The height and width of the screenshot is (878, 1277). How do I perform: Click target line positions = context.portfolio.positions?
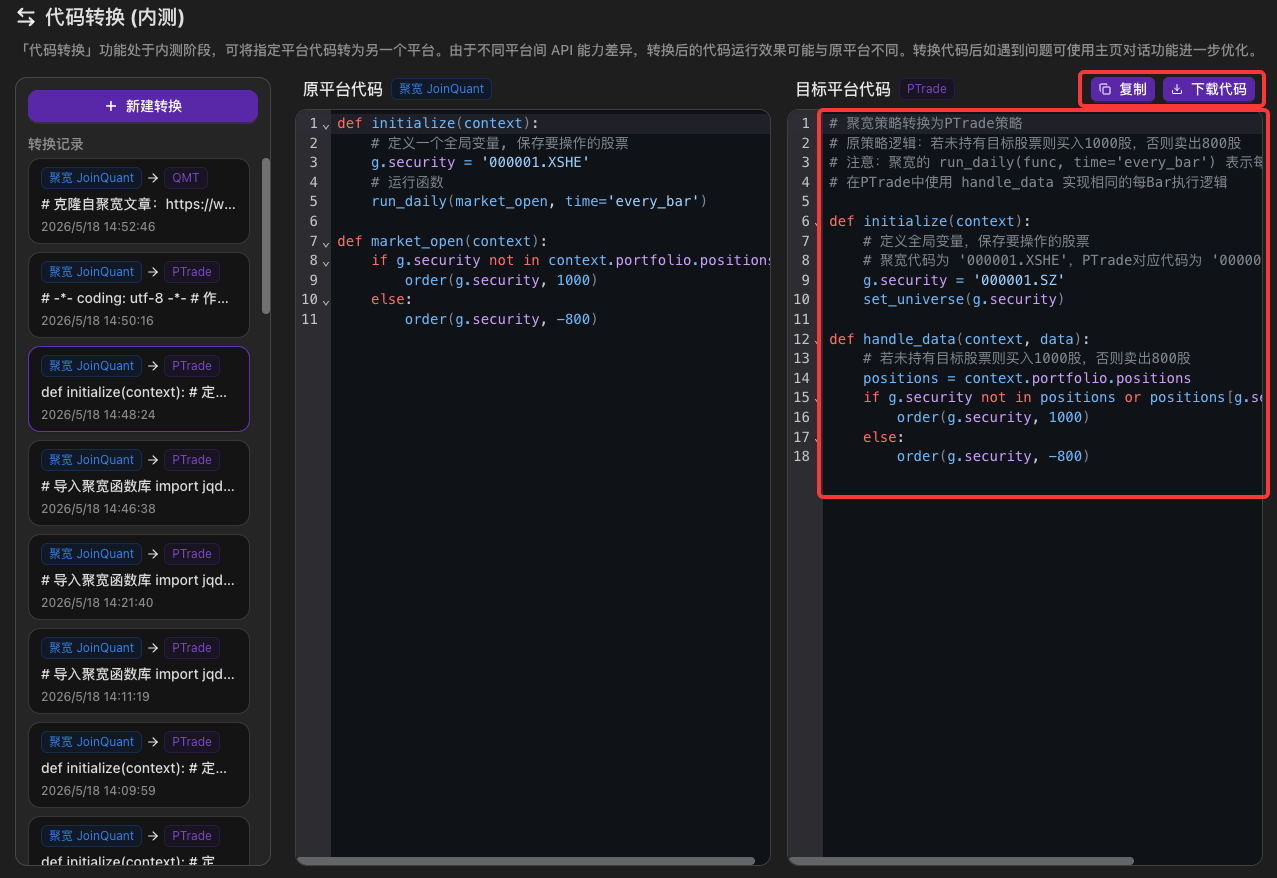[x=1027, y=378]
